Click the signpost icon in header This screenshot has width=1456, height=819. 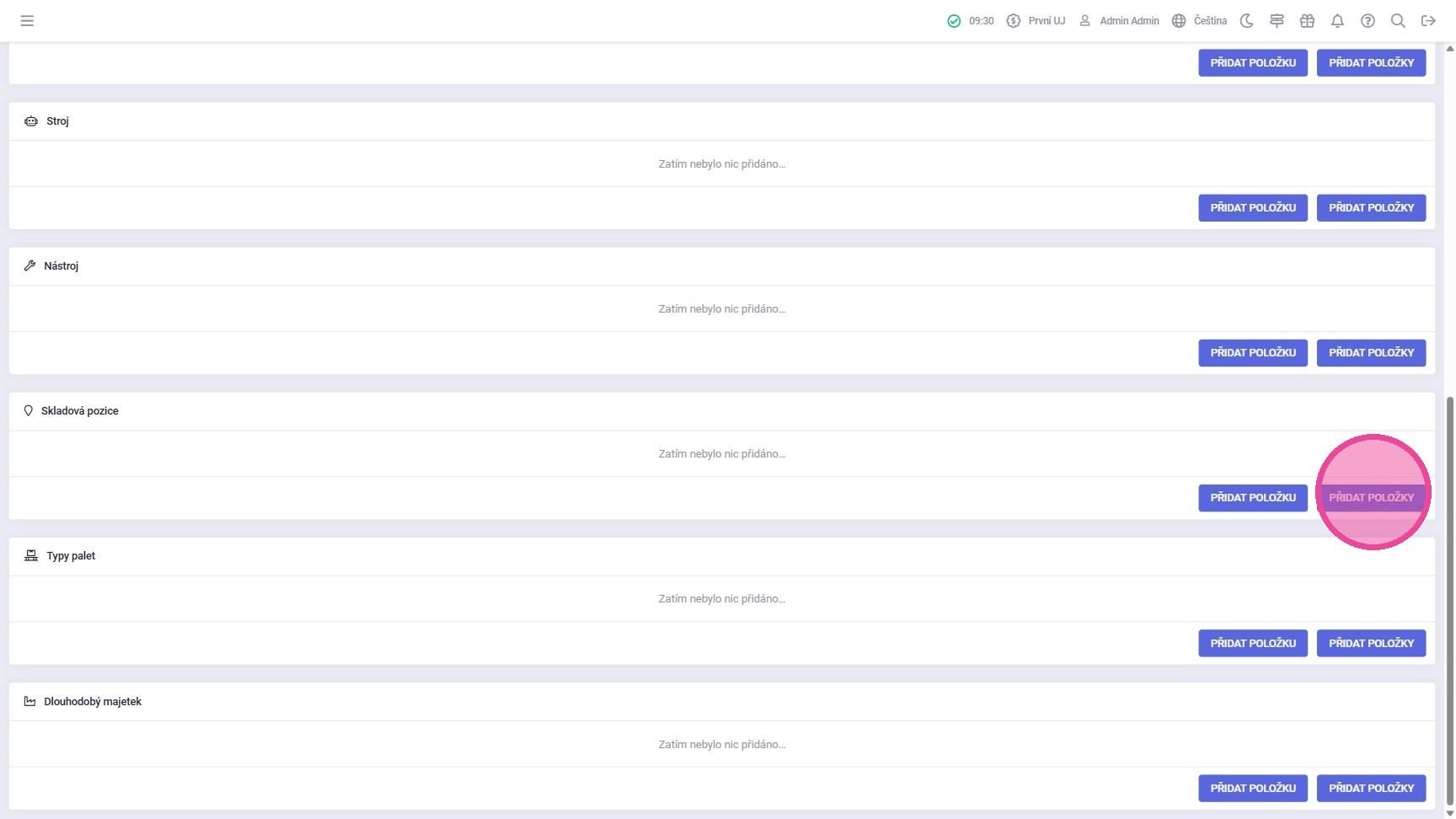(x=1277, y=21)
